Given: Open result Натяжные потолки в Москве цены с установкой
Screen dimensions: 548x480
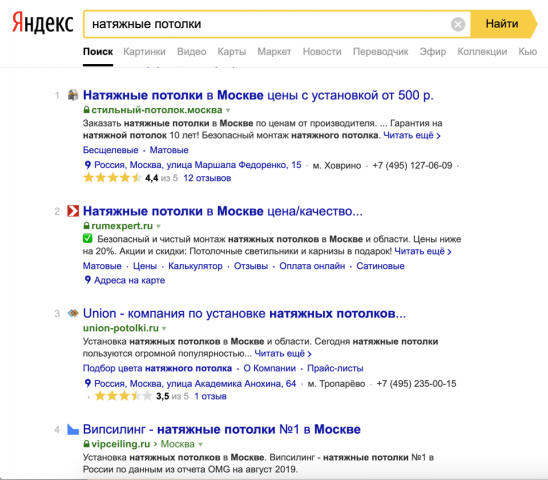Looking at the screenshot, I should click(x=258, y=95).
